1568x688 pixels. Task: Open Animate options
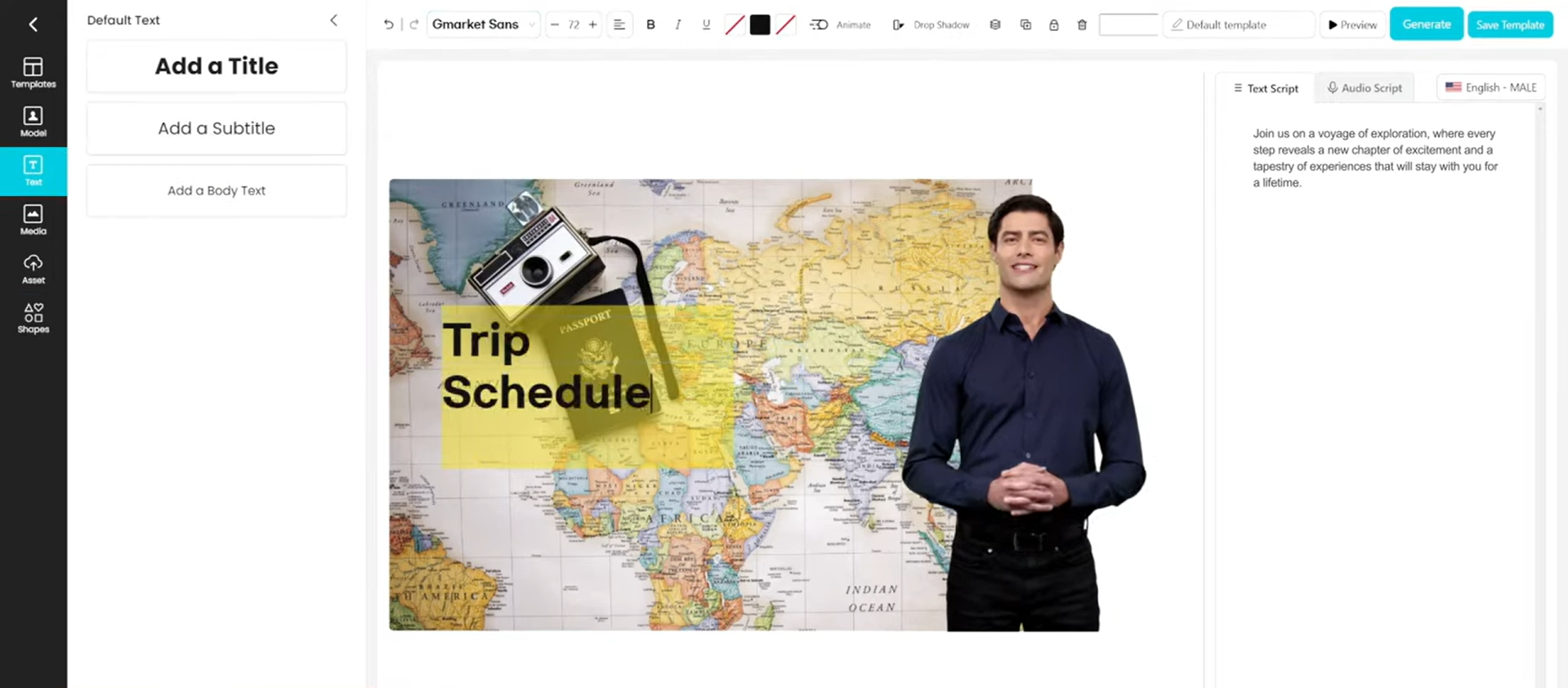coord(840,25)
